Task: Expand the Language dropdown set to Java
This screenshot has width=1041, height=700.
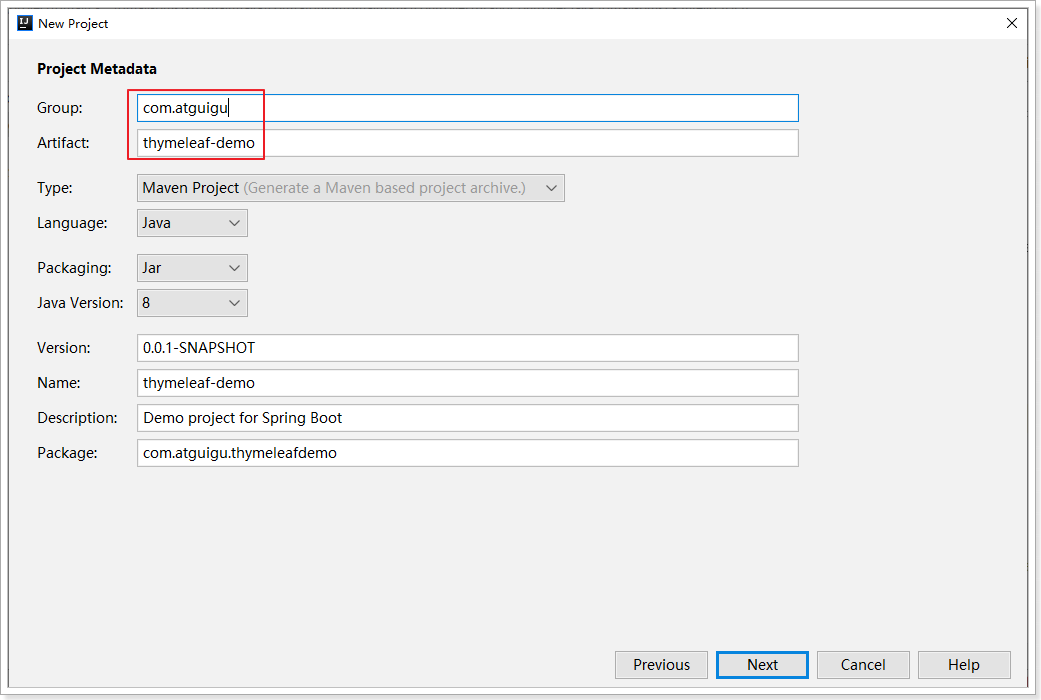Action: (x=192, y=223)
